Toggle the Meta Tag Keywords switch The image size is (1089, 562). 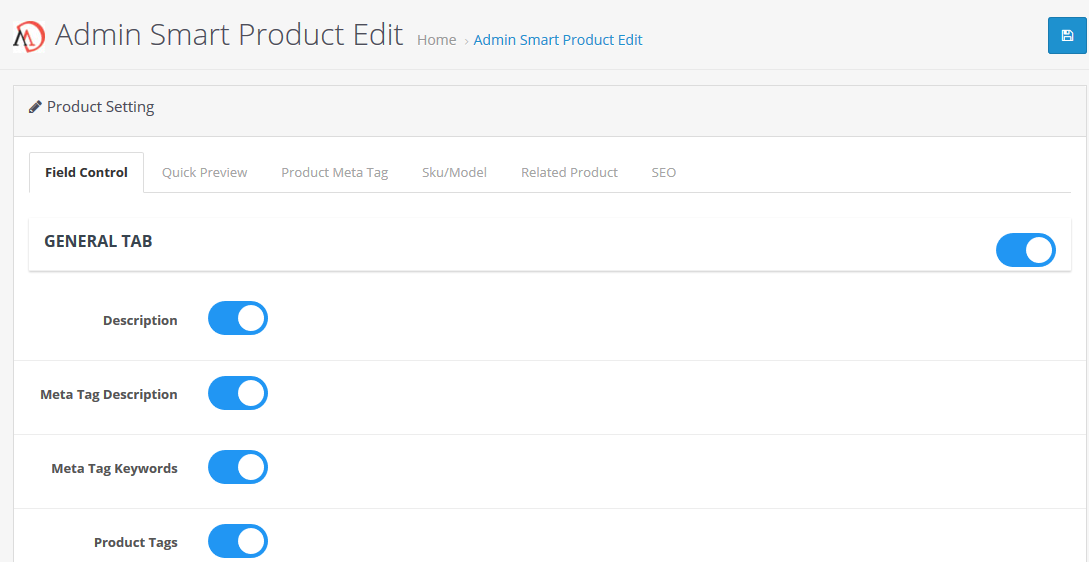(238, 467)
